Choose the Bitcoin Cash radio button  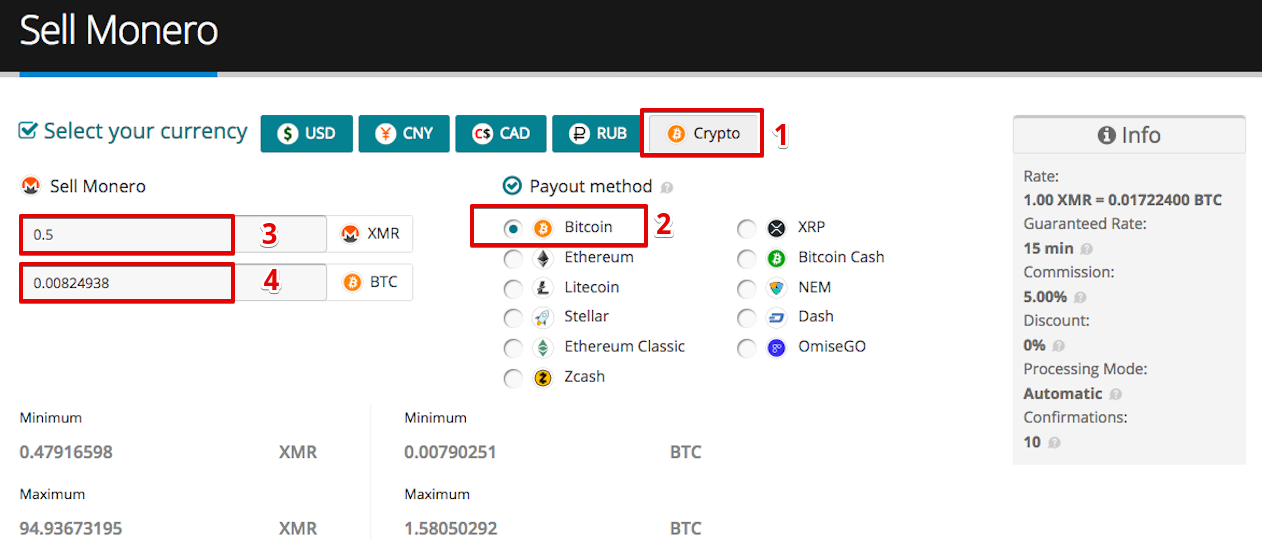click(746, 259)
